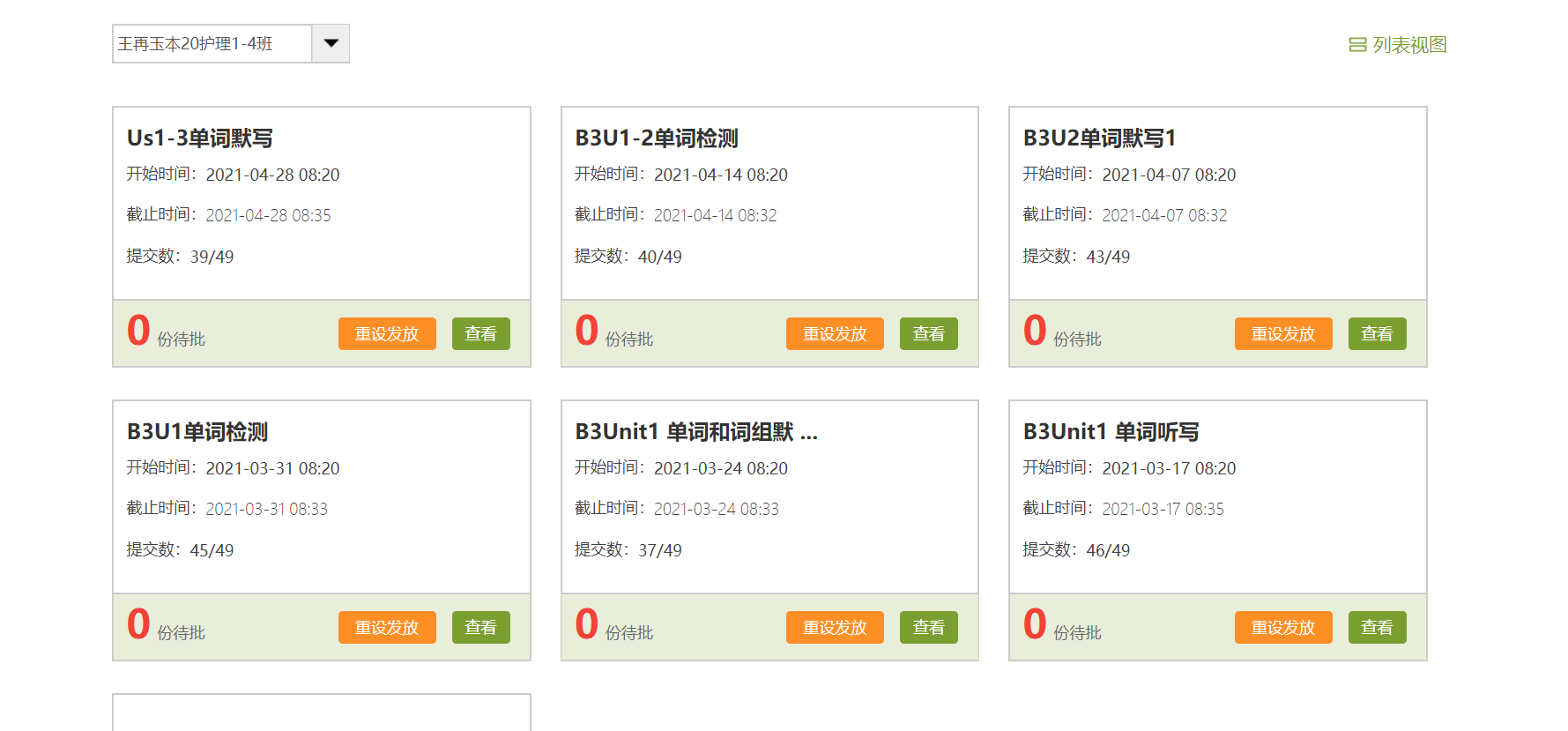This screenshot has height=731, width=1568.
Task: Click pending count 0 on B3U2单词默写1
Action: click(1035, 331)
